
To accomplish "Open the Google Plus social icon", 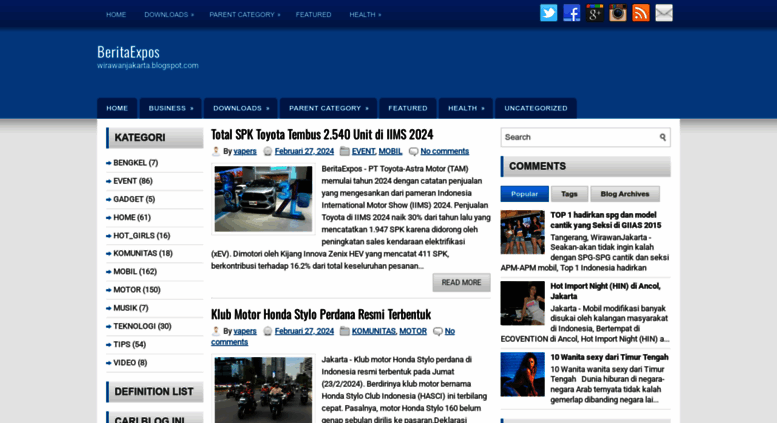I will click(595, 13).
